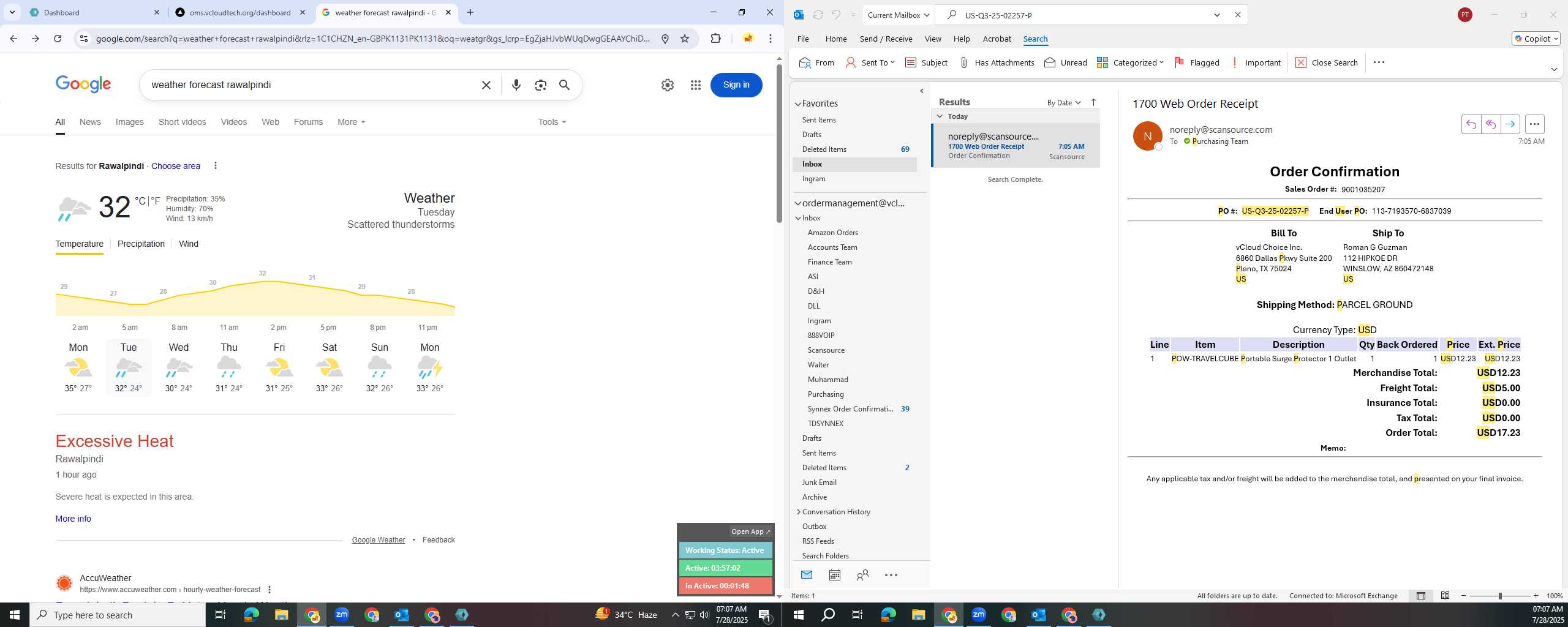Bookmark this page with the star icon

tap(685, 39)
